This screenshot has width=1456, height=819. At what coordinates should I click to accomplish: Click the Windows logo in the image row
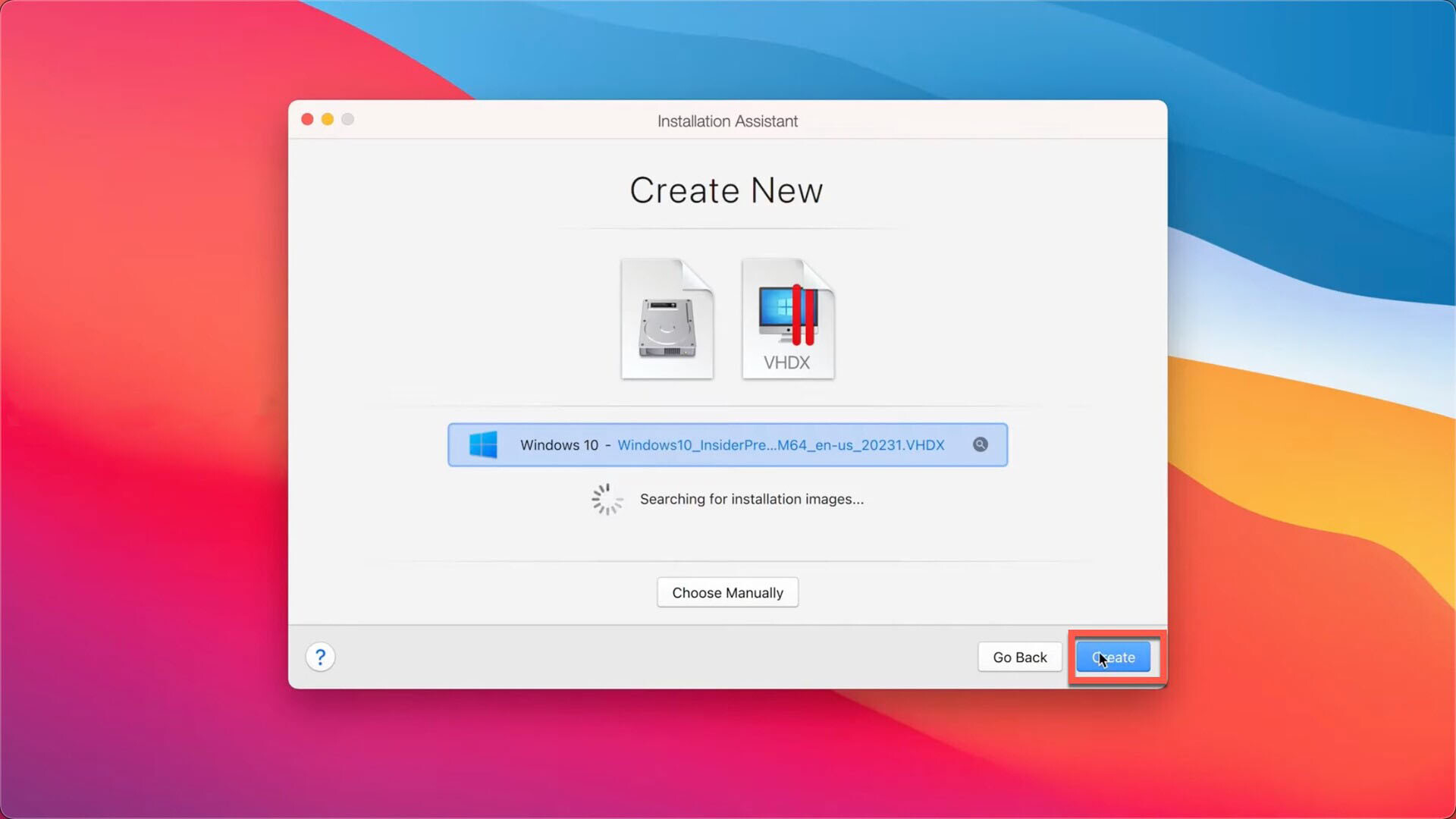pos(483,445)
